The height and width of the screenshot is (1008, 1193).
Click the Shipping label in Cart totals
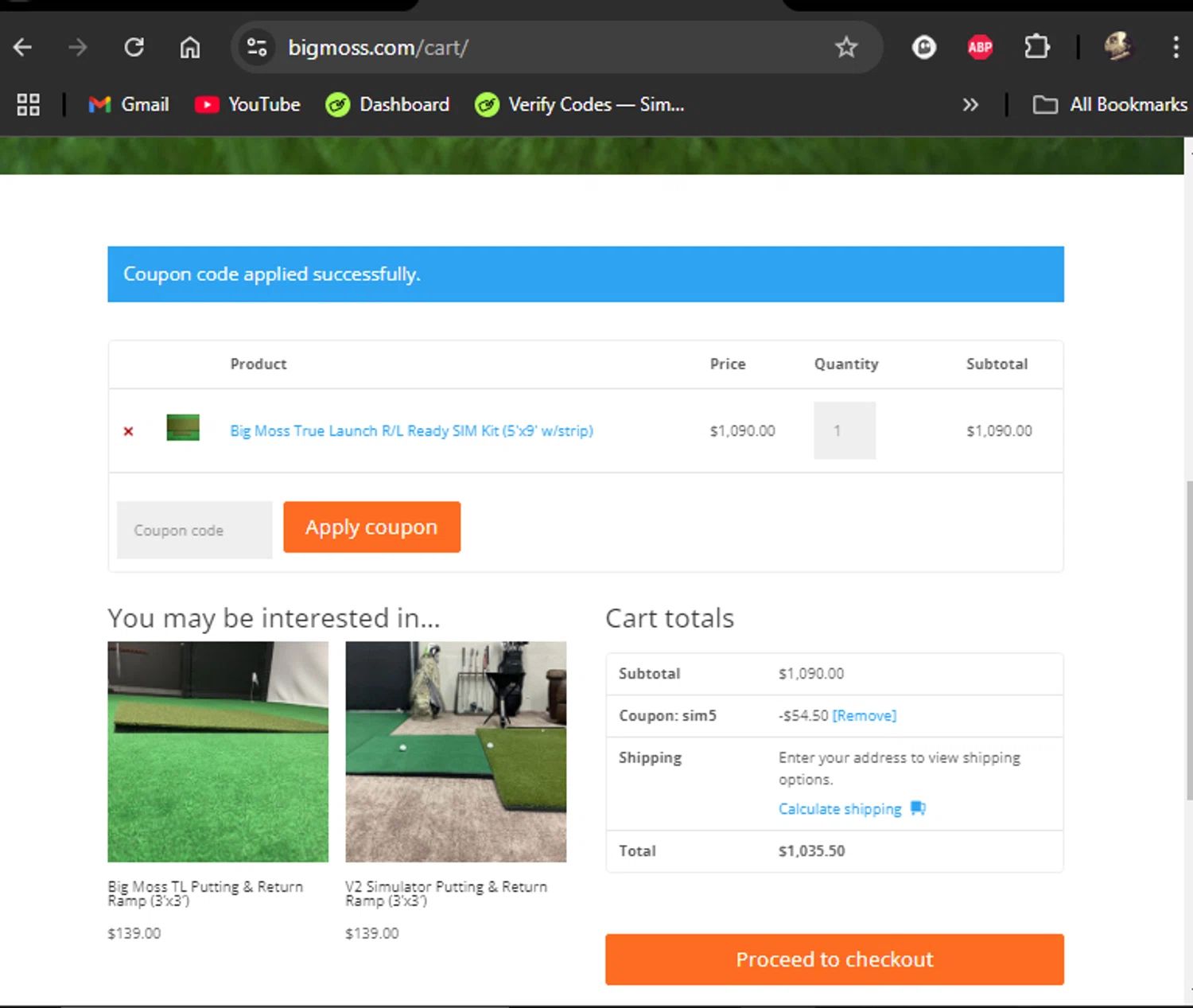(x=650, y=758)
